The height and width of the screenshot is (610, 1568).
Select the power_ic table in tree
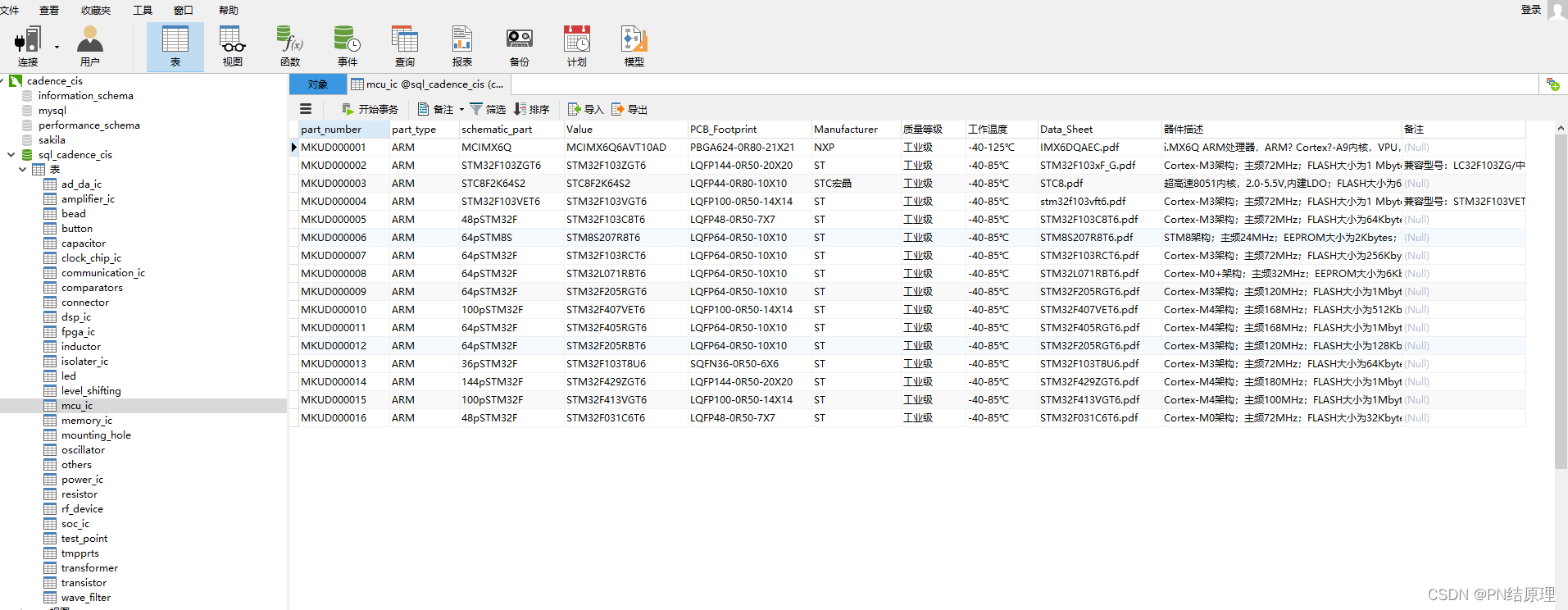click(82, 480)
